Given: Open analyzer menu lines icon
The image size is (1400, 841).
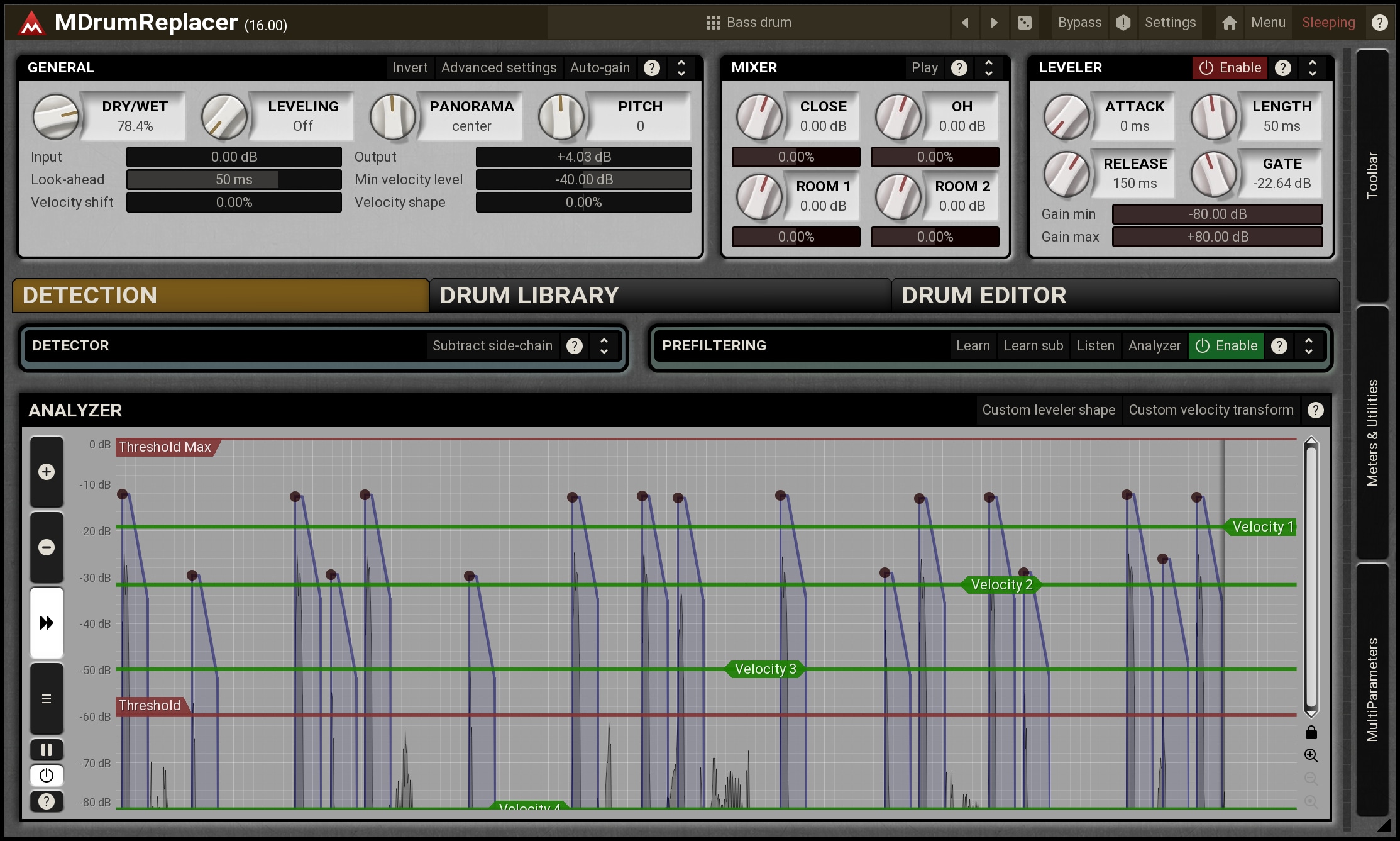Looking at the screenshot, I should point(47,699).
